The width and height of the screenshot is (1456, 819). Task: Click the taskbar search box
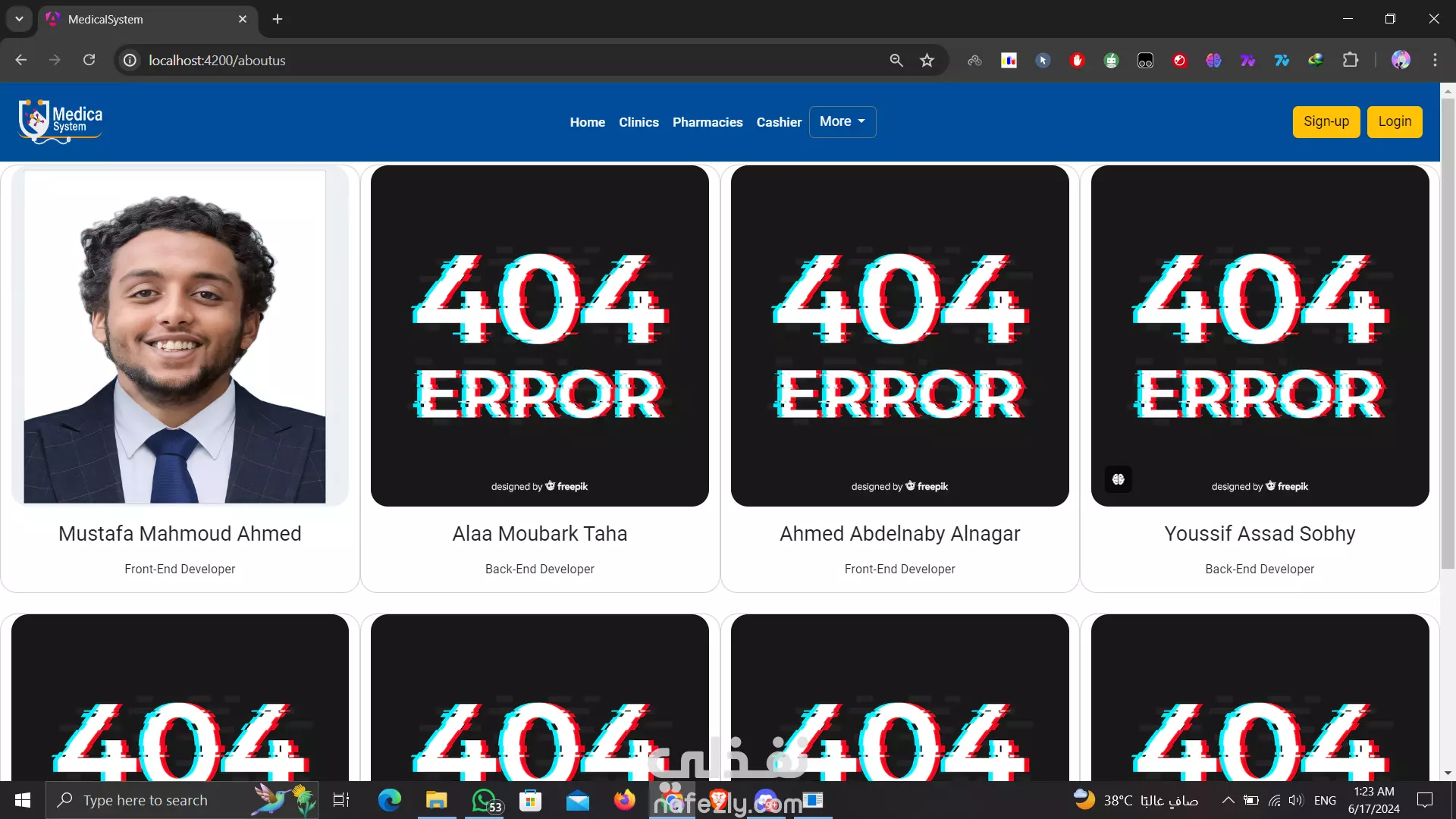182,800
